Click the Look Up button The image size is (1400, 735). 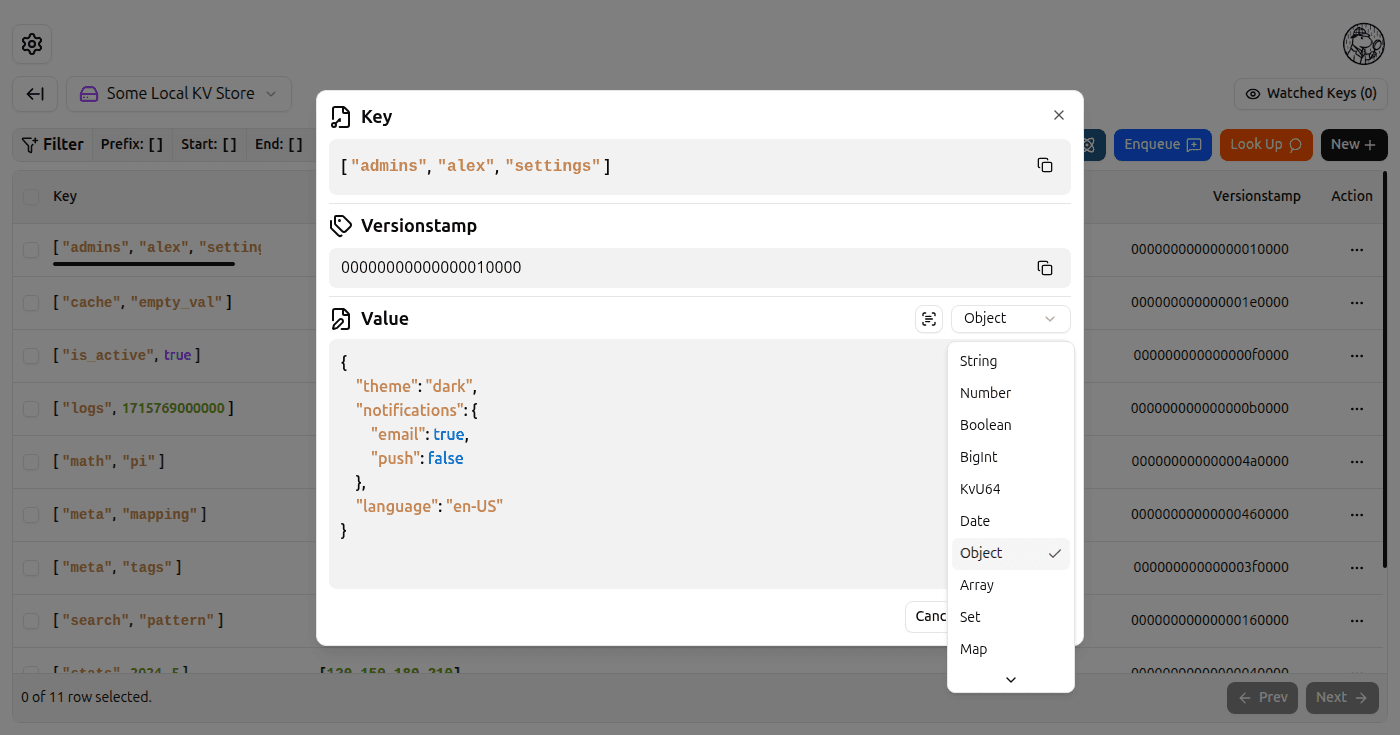(1265, 145)
